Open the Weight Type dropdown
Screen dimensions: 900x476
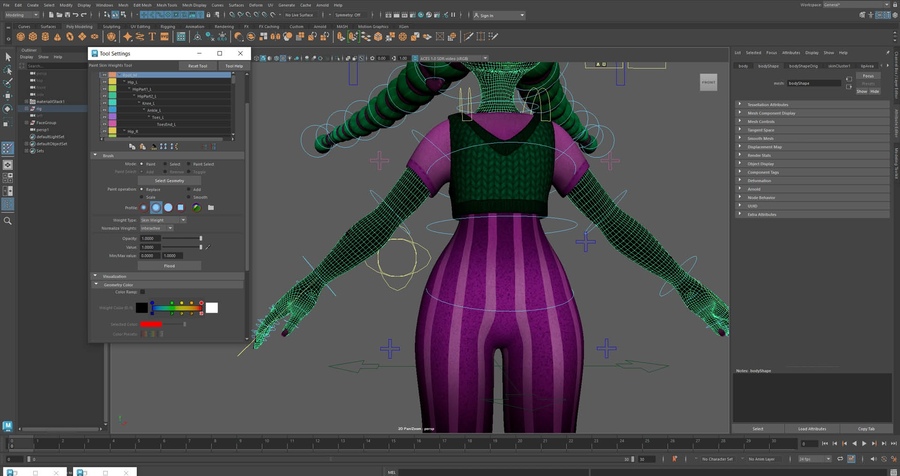coord(163,220)
